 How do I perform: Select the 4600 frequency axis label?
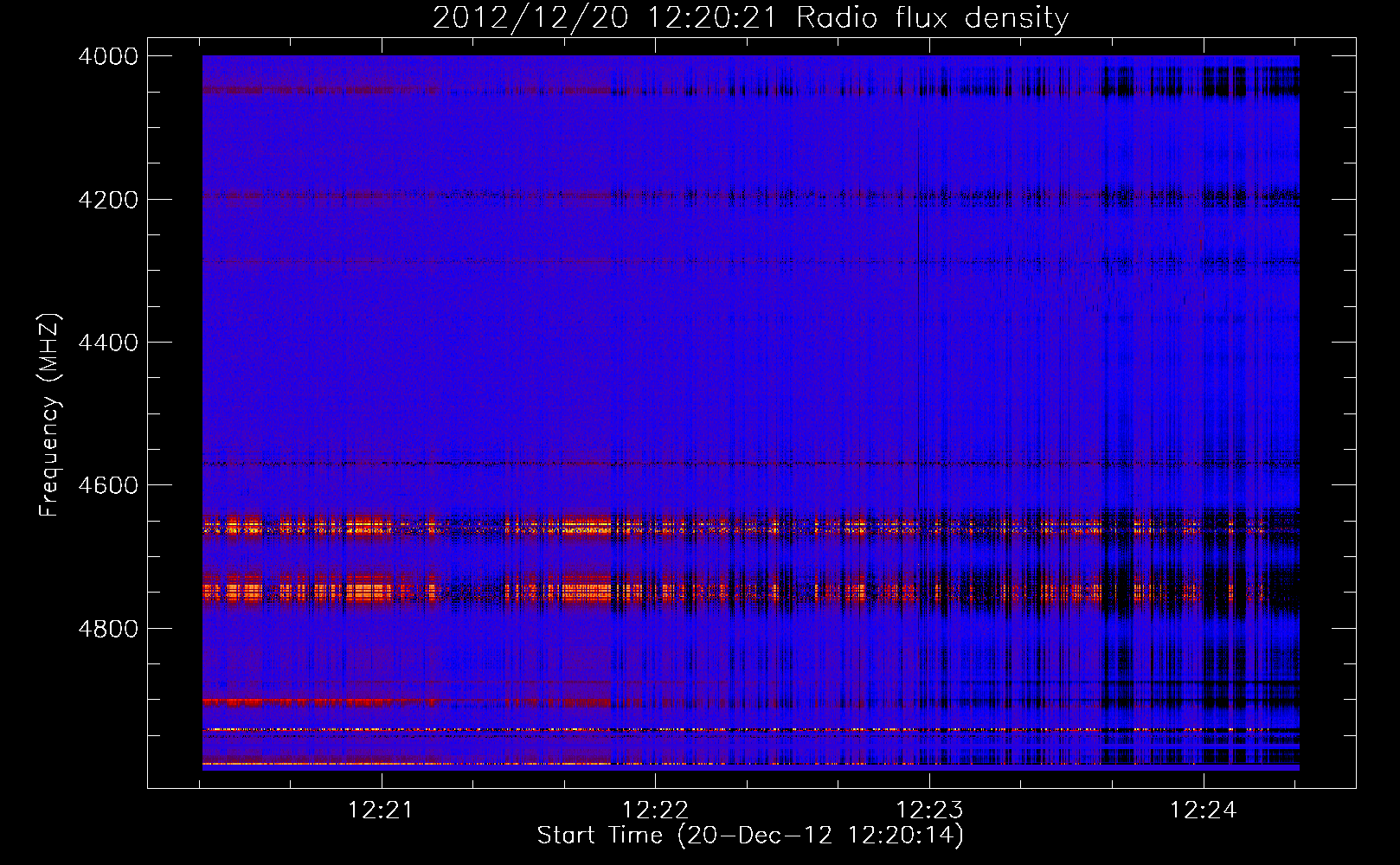pos(107,485)
